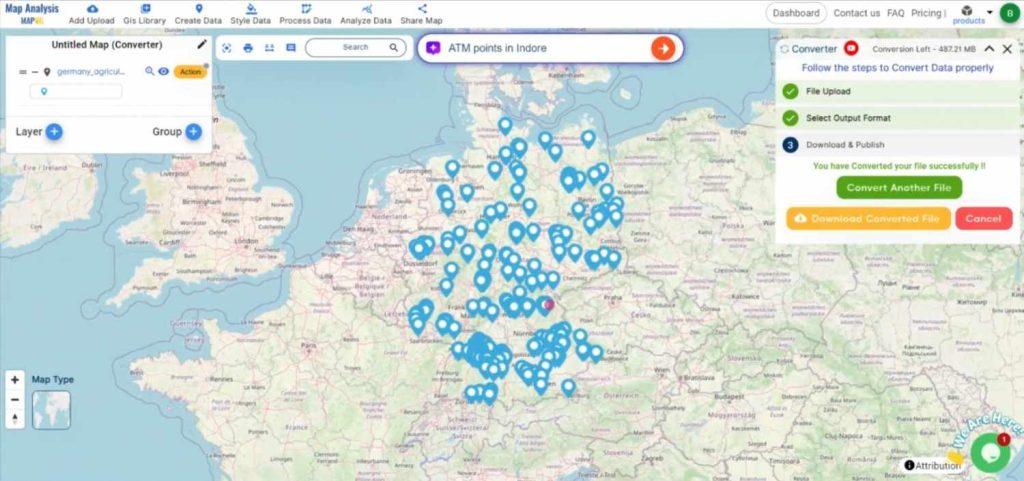The image size is (1024, 481).
Task: Expand the products dropdown
Action: pos(990,13)
